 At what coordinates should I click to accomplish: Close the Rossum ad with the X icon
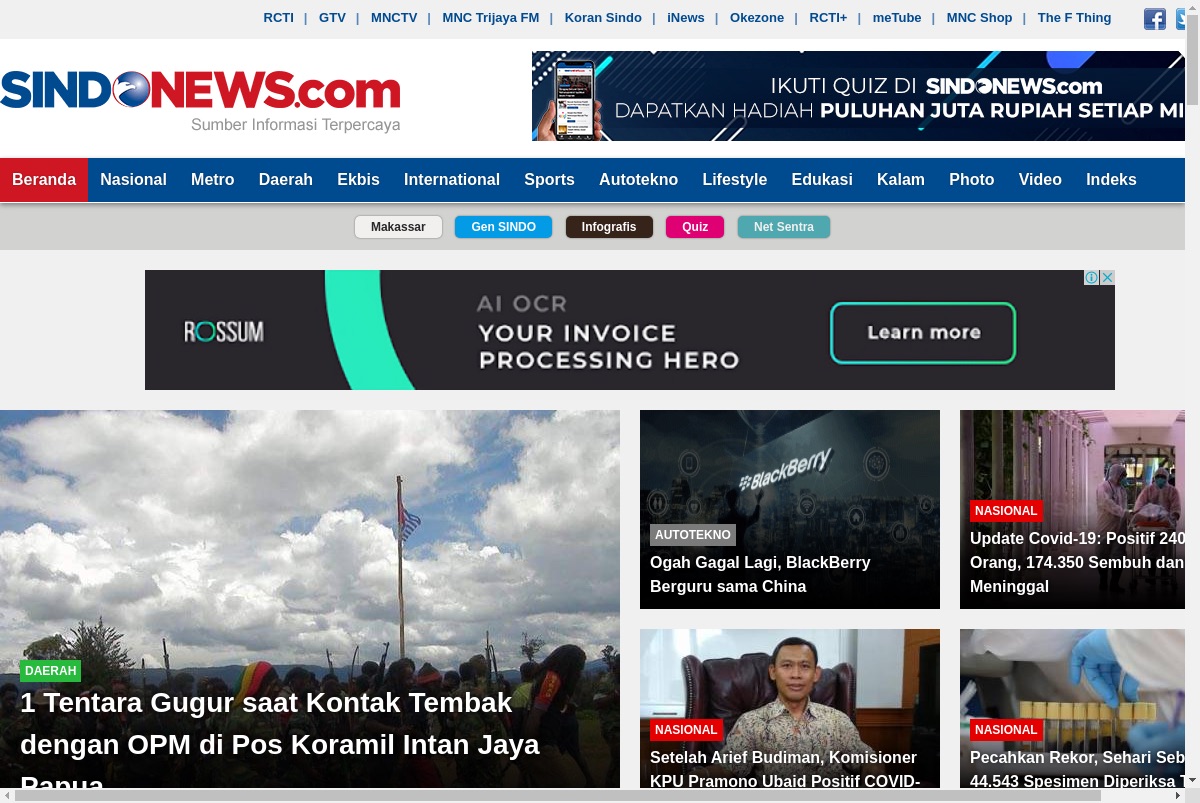(1108, 278)
